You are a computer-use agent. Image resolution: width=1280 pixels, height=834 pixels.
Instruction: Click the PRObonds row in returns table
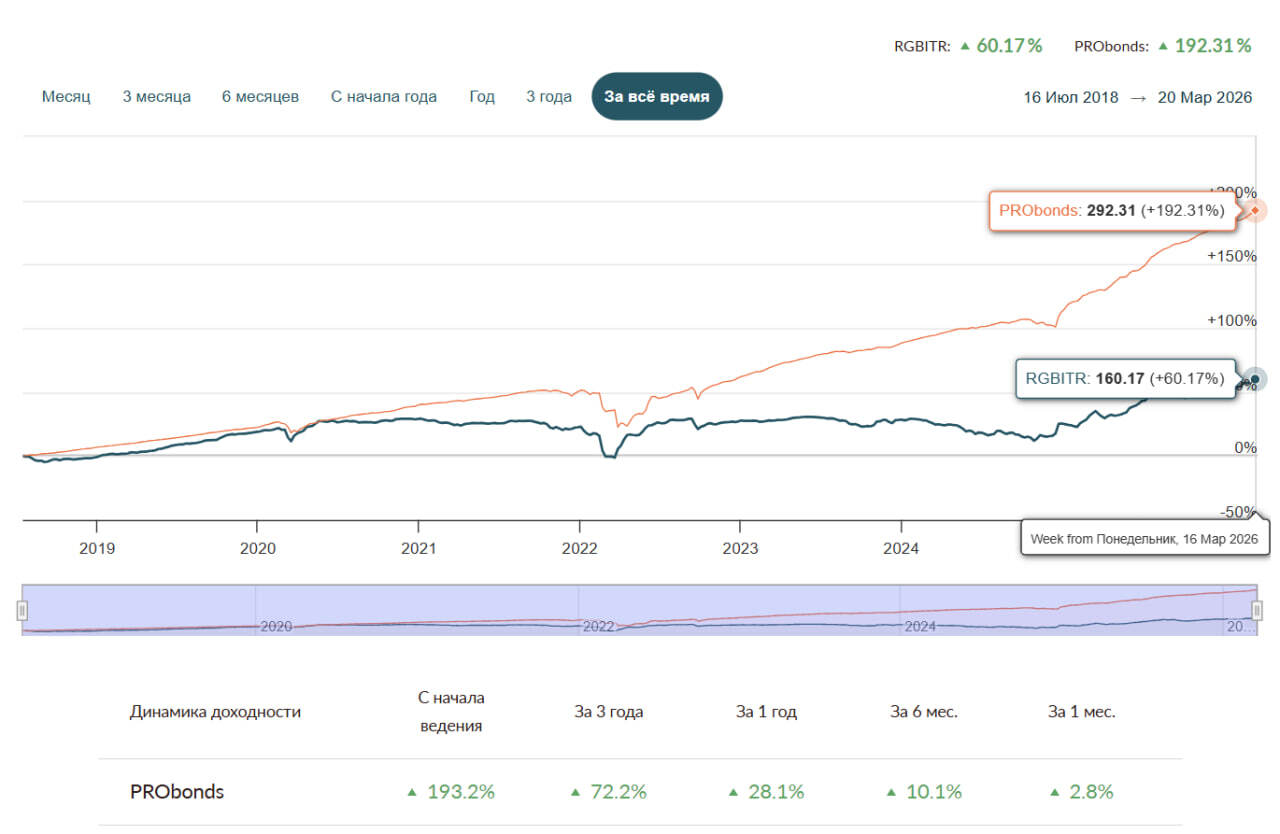click(x=640, y=792)
